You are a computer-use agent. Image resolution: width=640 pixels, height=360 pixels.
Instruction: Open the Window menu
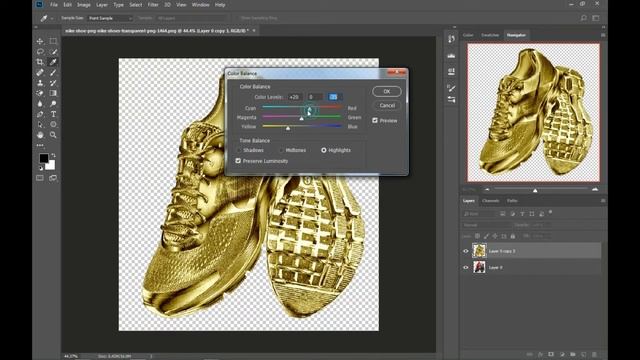point(200,5)
